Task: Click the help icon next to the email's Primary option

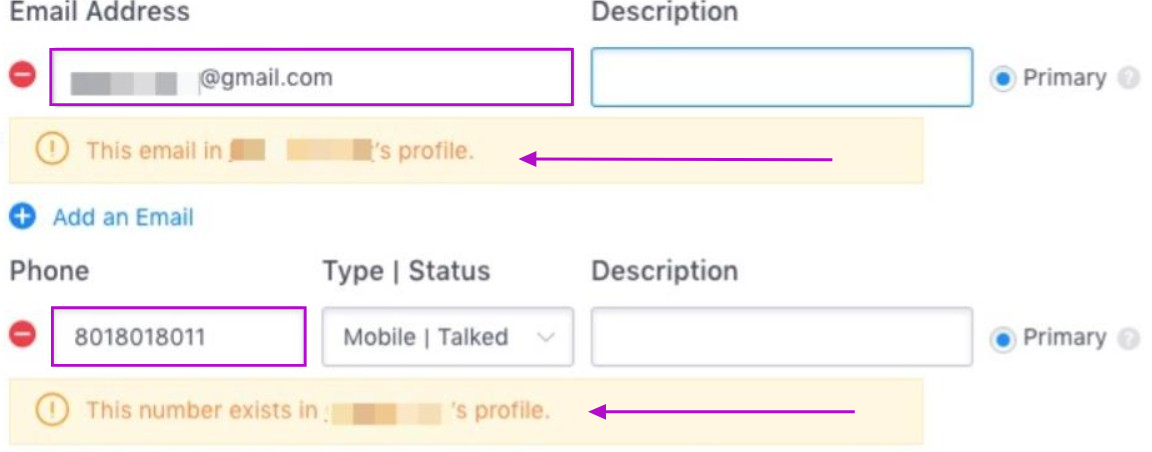Action: click(1129, 78)
